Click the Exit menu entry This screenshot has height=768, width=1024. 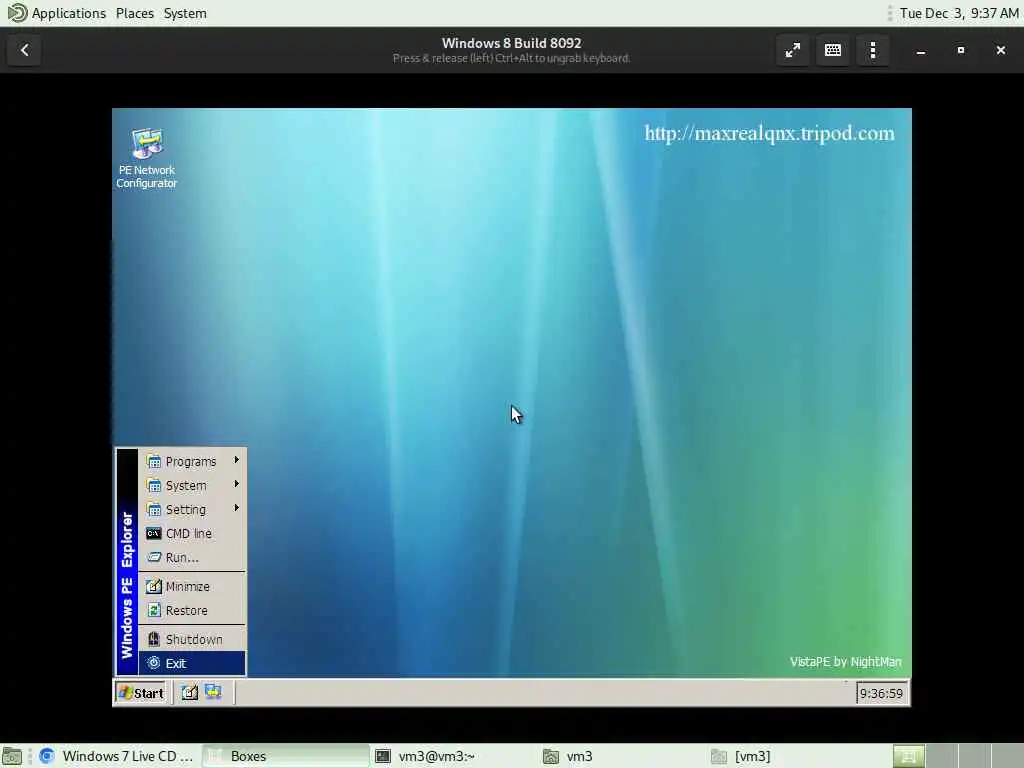click(x=192, y=664)
